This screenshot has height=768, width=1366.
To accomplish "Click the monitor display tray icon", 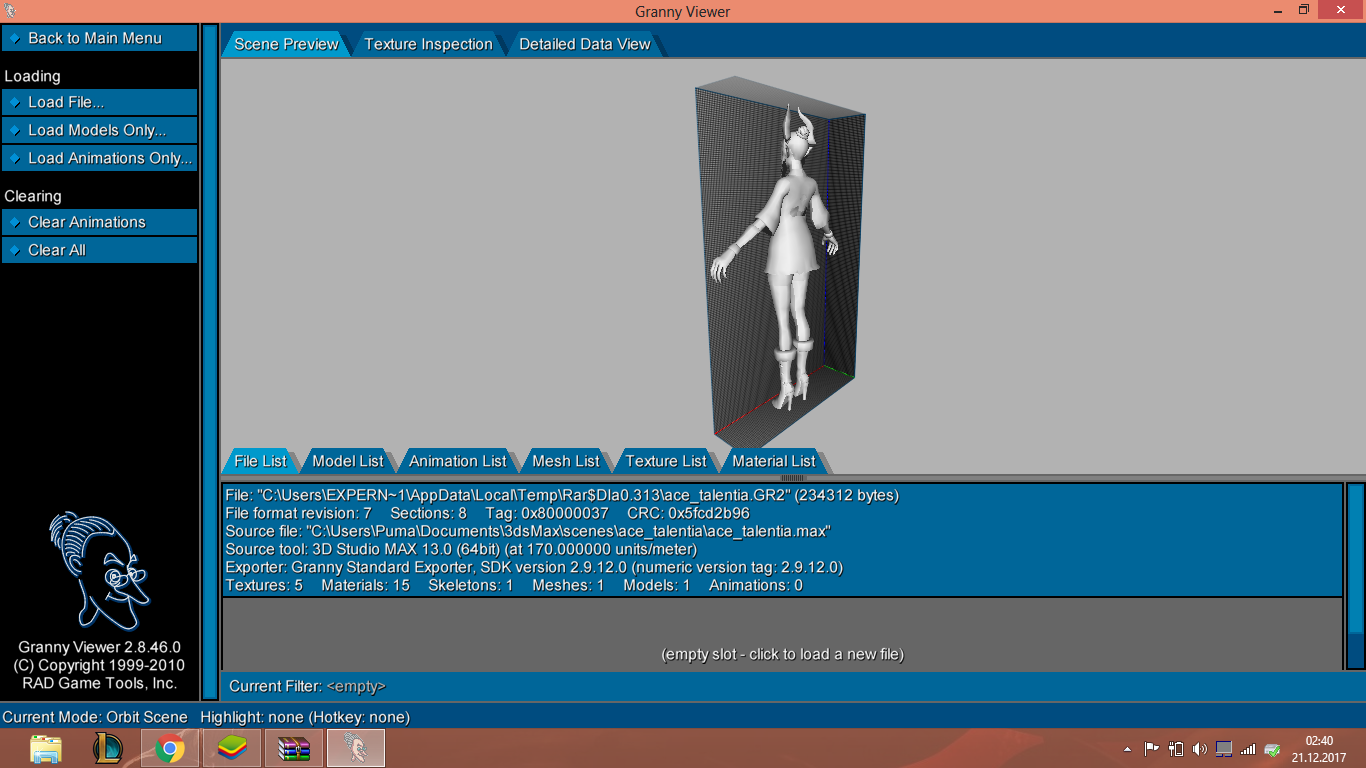I will tap(1224, 748).
